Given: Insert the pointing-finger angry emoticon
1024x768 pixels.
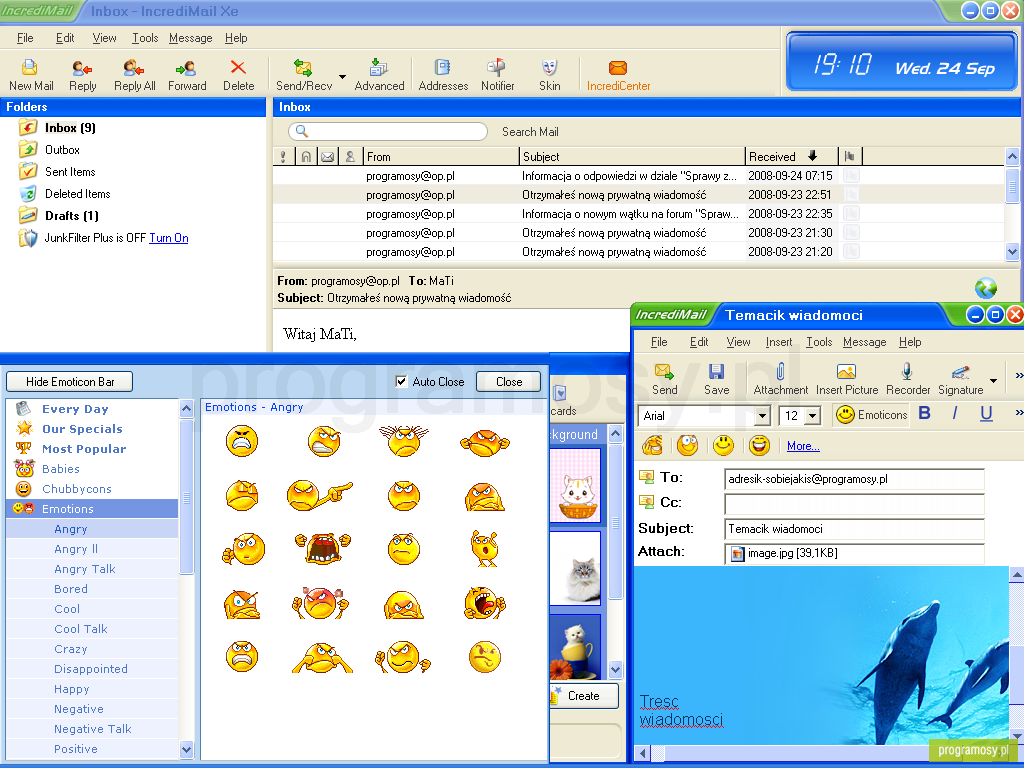Looking at the screenshot, I should [319, 496].
